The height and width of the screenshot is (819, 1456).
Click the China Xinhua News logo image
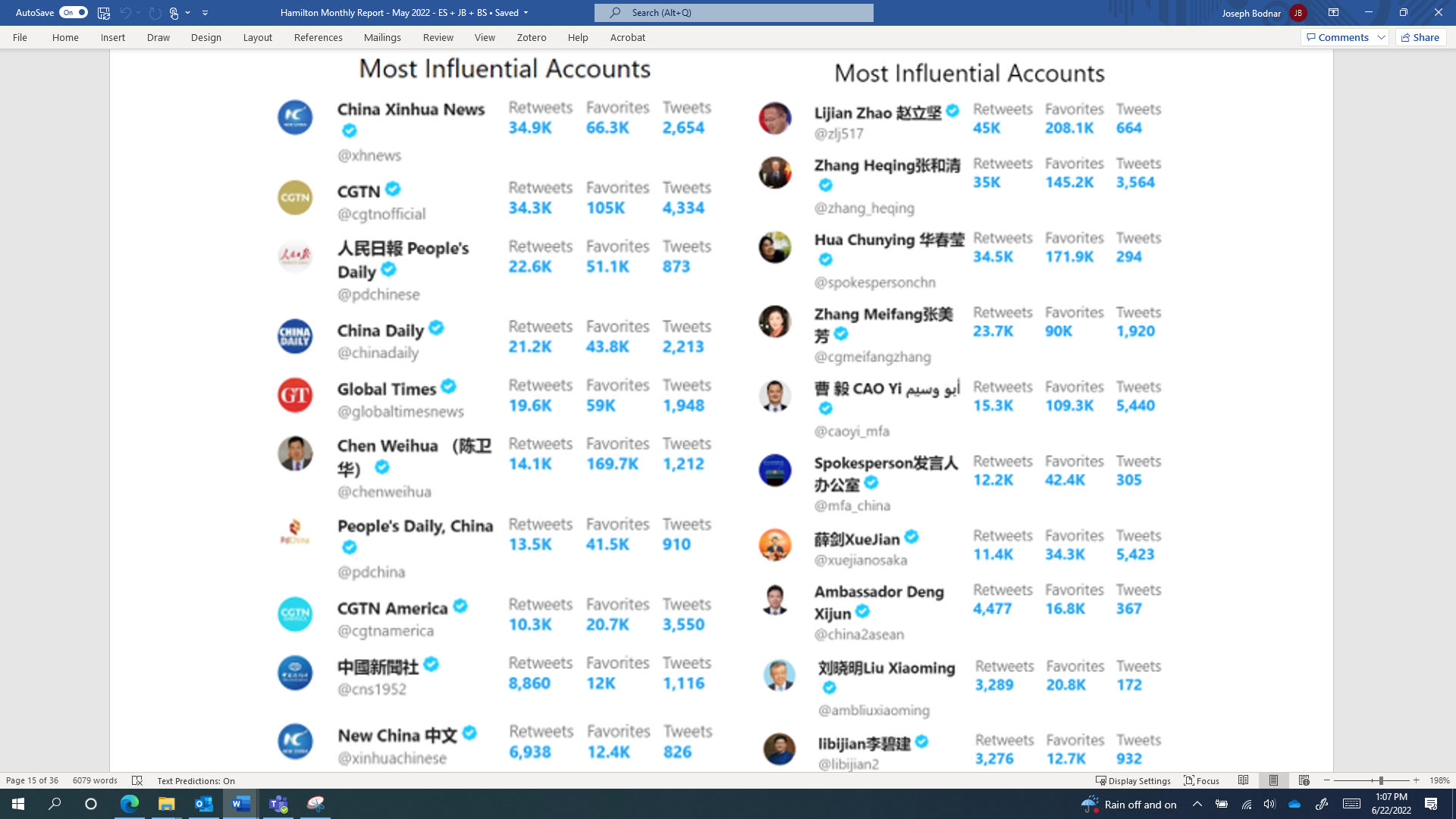pyautogui.click(x=295, y=118)
